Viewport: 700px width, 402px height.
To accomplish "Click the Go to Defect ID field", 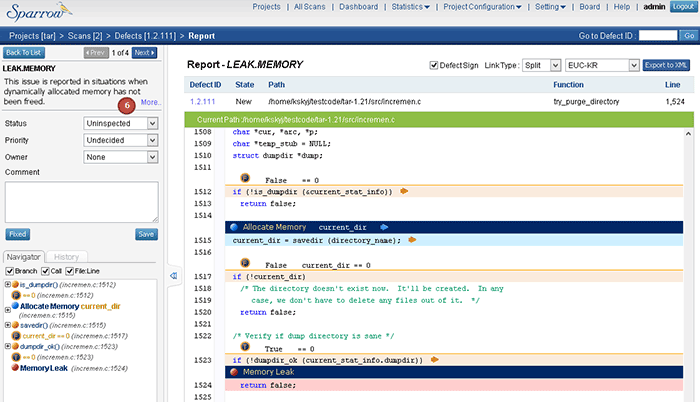I will coord(658,36).
